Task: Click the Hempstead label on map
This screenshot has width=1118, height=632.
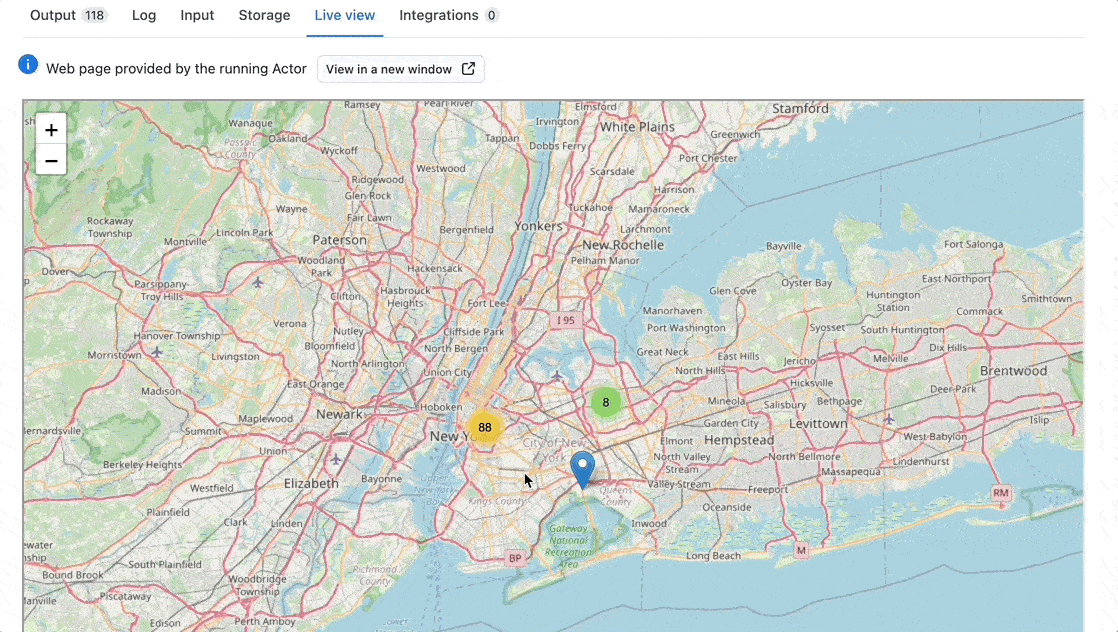Action: click(739, 440)
